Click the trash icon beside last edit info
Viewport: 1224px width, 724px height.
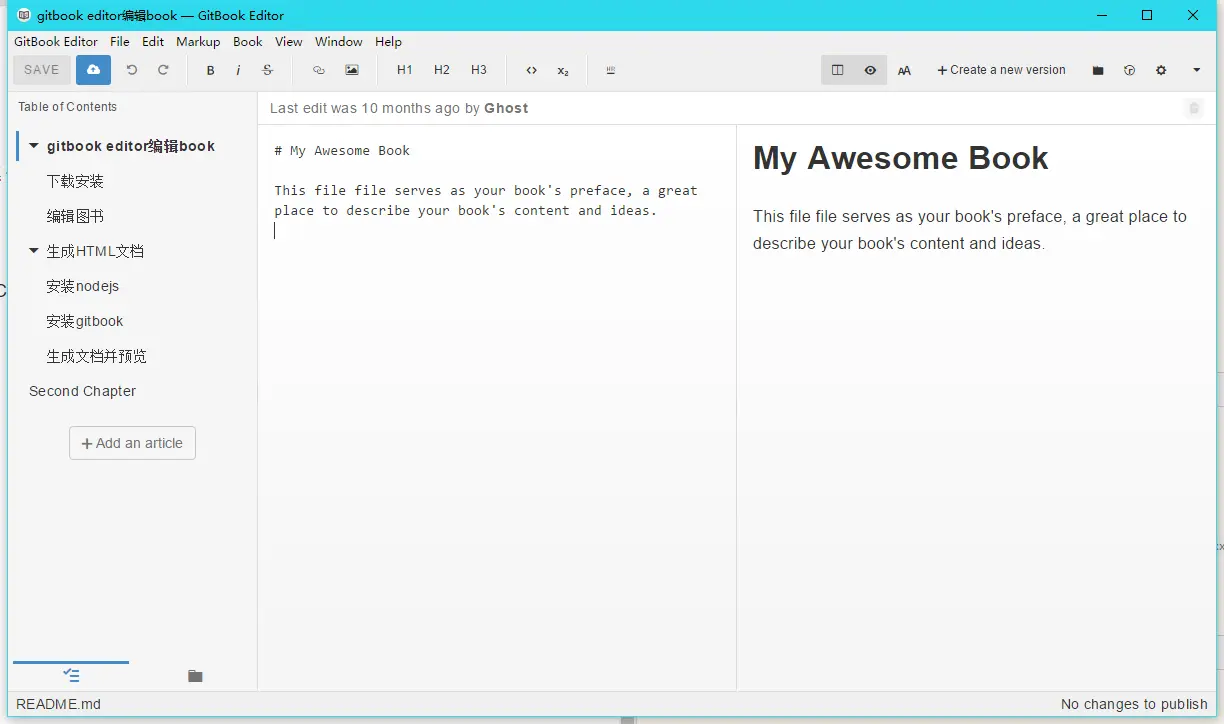1194,108
